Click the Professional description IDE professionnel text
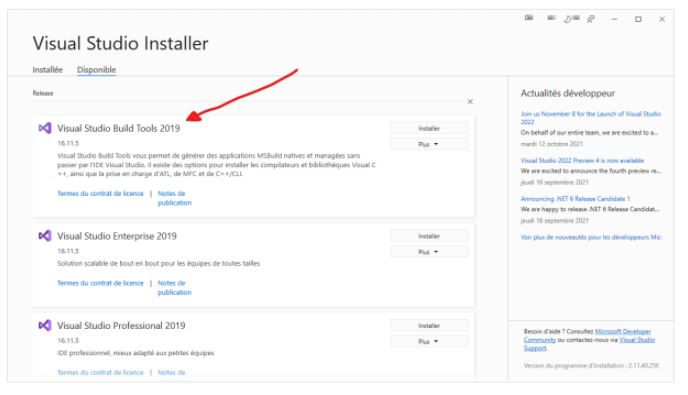The image size is (688, 395). pos(136,353)
